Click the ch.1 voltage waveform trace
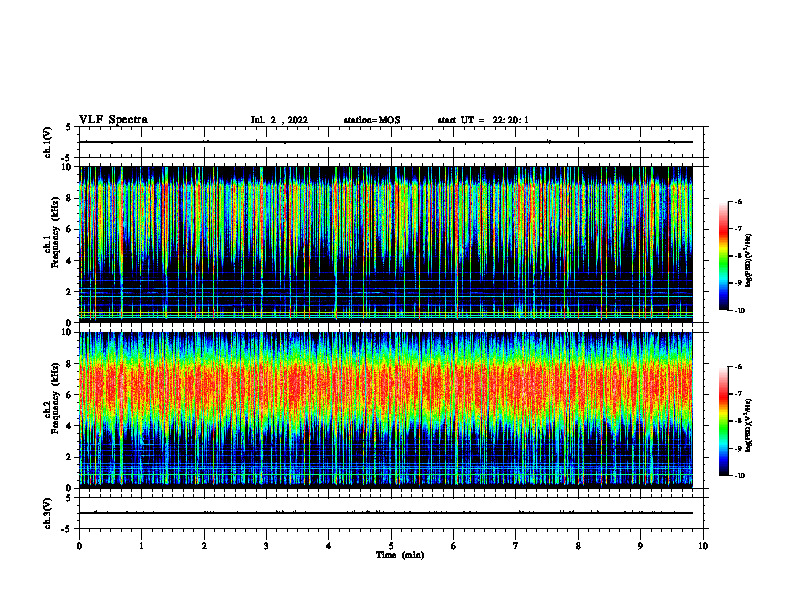Image resolution: width=792 pixels, height=612 pixels. [x=386, y=142]
